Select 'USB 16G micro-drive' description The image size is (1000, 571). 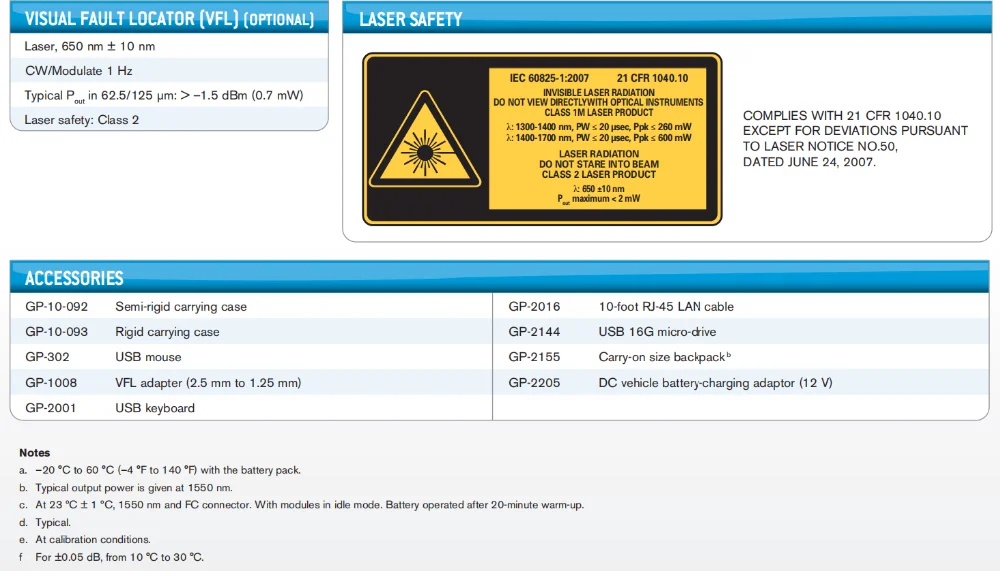pyautogui.click(x=657, y=332)
